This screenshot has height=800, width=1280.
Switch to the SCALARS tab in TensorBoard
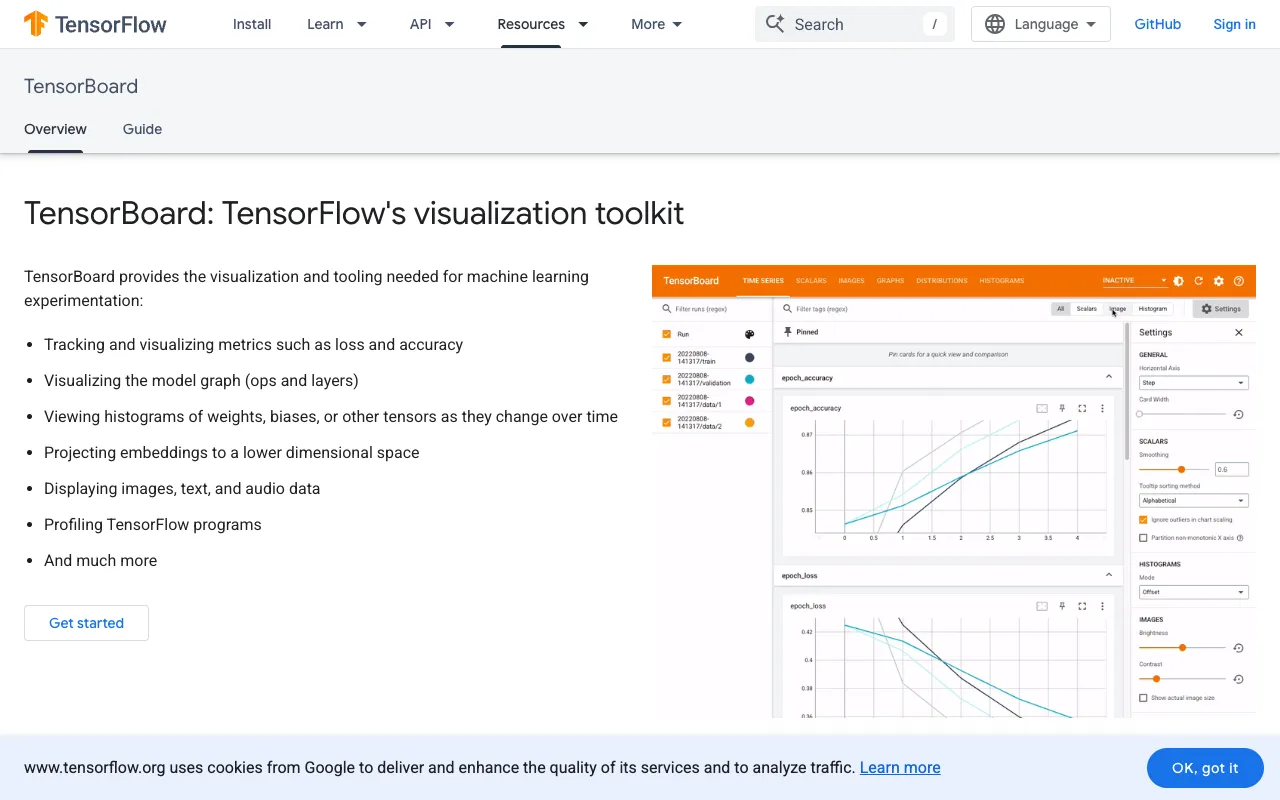[811, 281]
